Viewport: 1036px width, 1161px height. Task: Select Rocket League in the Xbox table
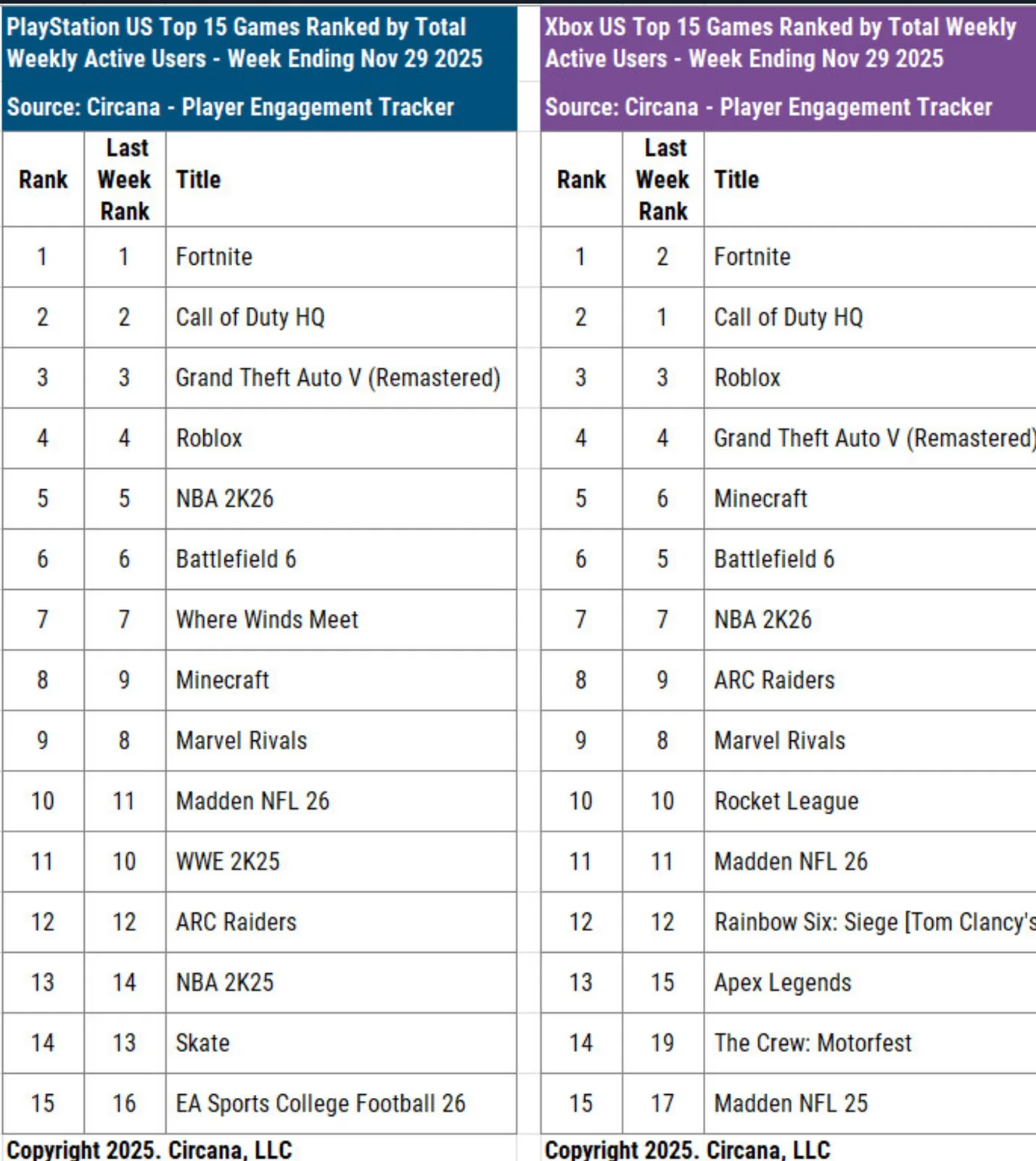[x=786, y=801]
